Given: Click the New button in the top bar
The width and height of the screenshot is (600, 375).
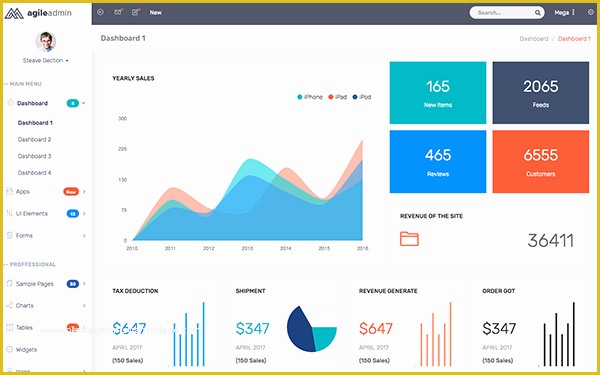Looking at the screenshot, I should [x=155, y=13].
